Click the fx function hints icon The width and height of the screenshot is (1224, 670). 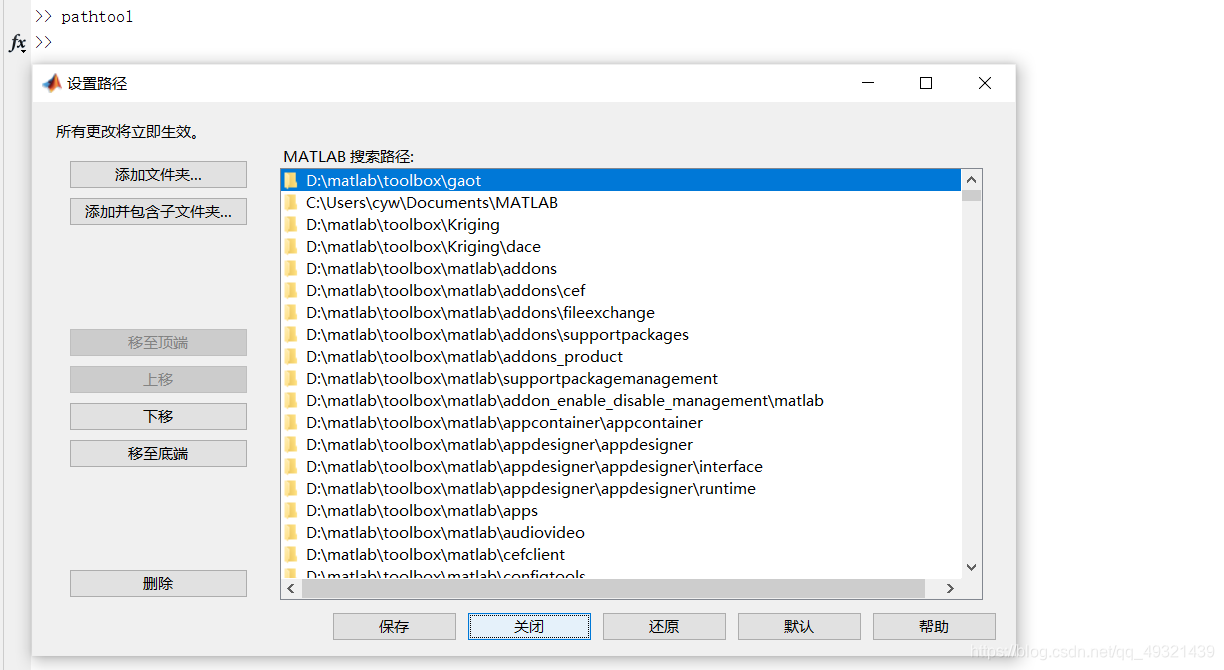pos(16,43)
